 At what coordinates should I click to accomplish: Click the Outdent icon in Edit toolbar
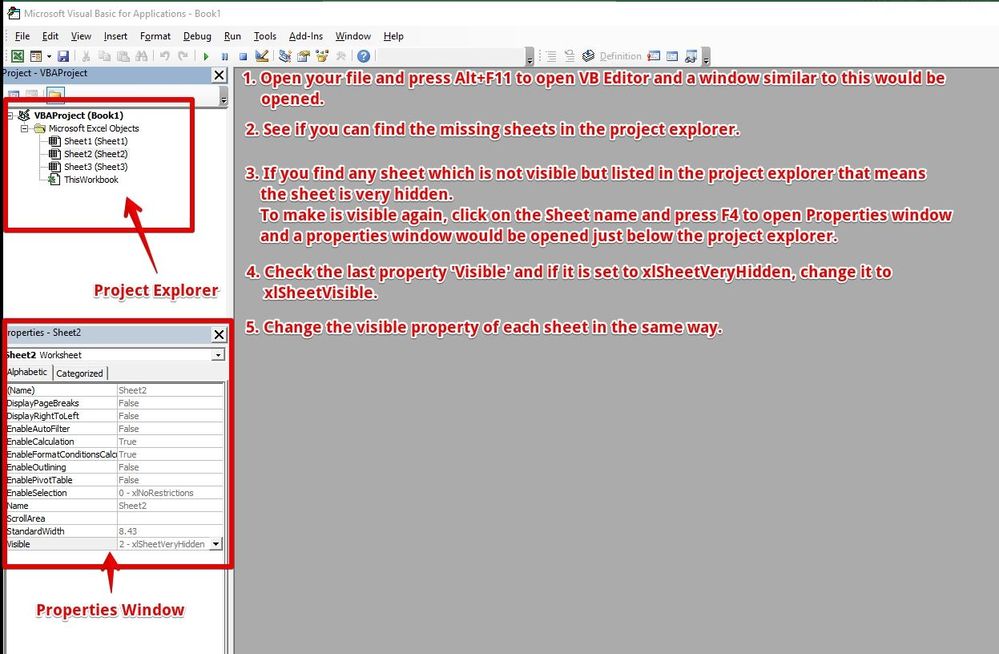click(x=570, y=56)
